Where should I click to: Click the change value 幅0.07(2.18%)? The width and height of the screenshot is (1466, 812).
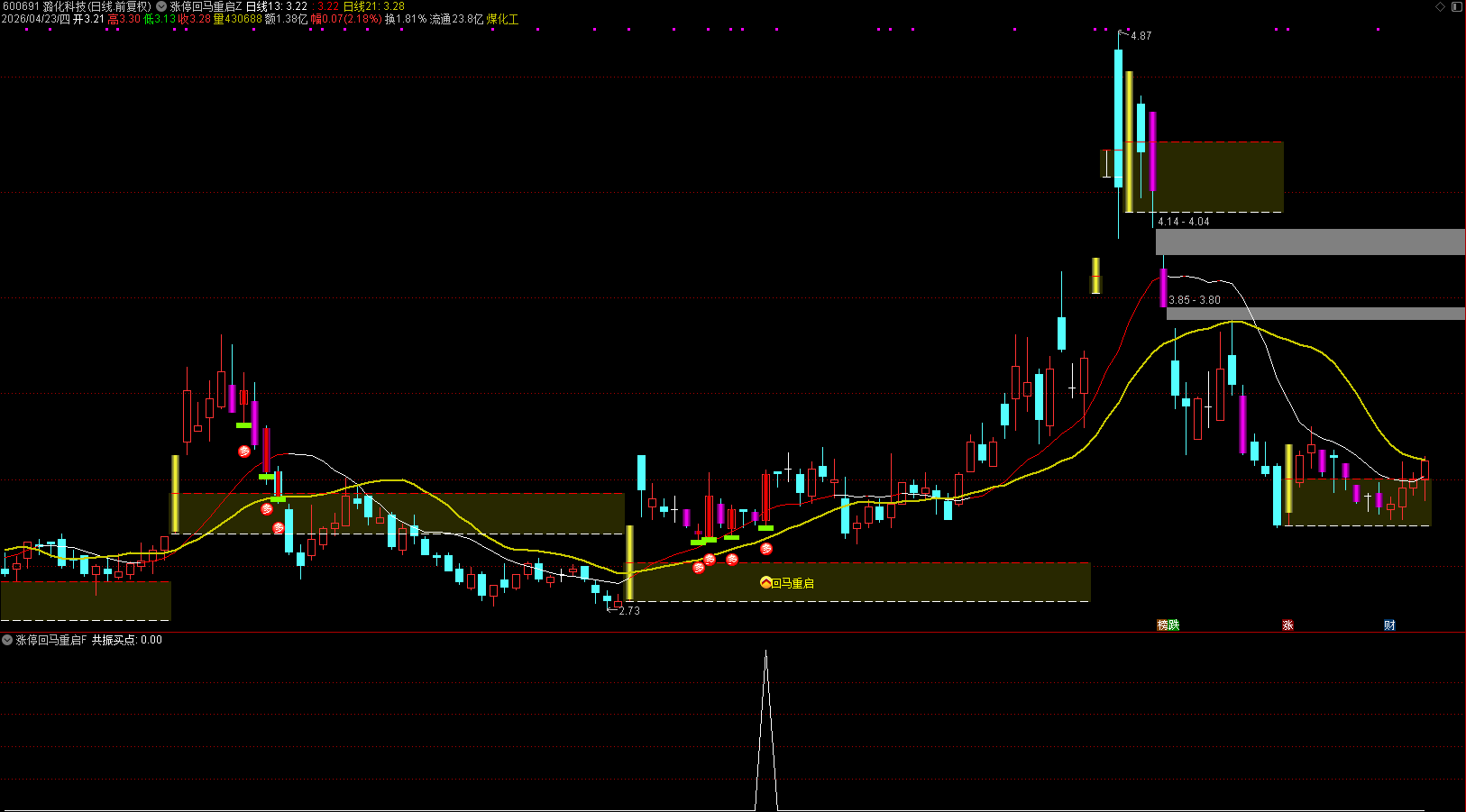(x=346, y=19)
